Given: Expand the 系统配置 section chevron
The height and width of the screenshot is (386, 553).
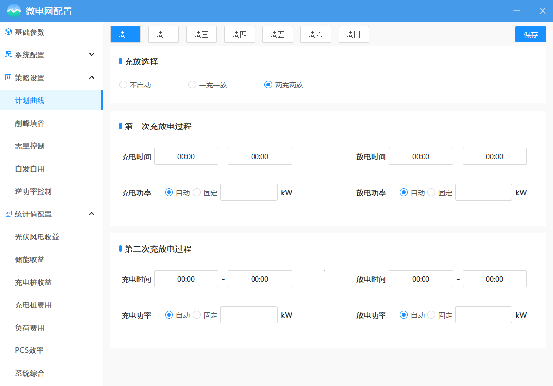Looking at the screenshot, I should point(91,55).
